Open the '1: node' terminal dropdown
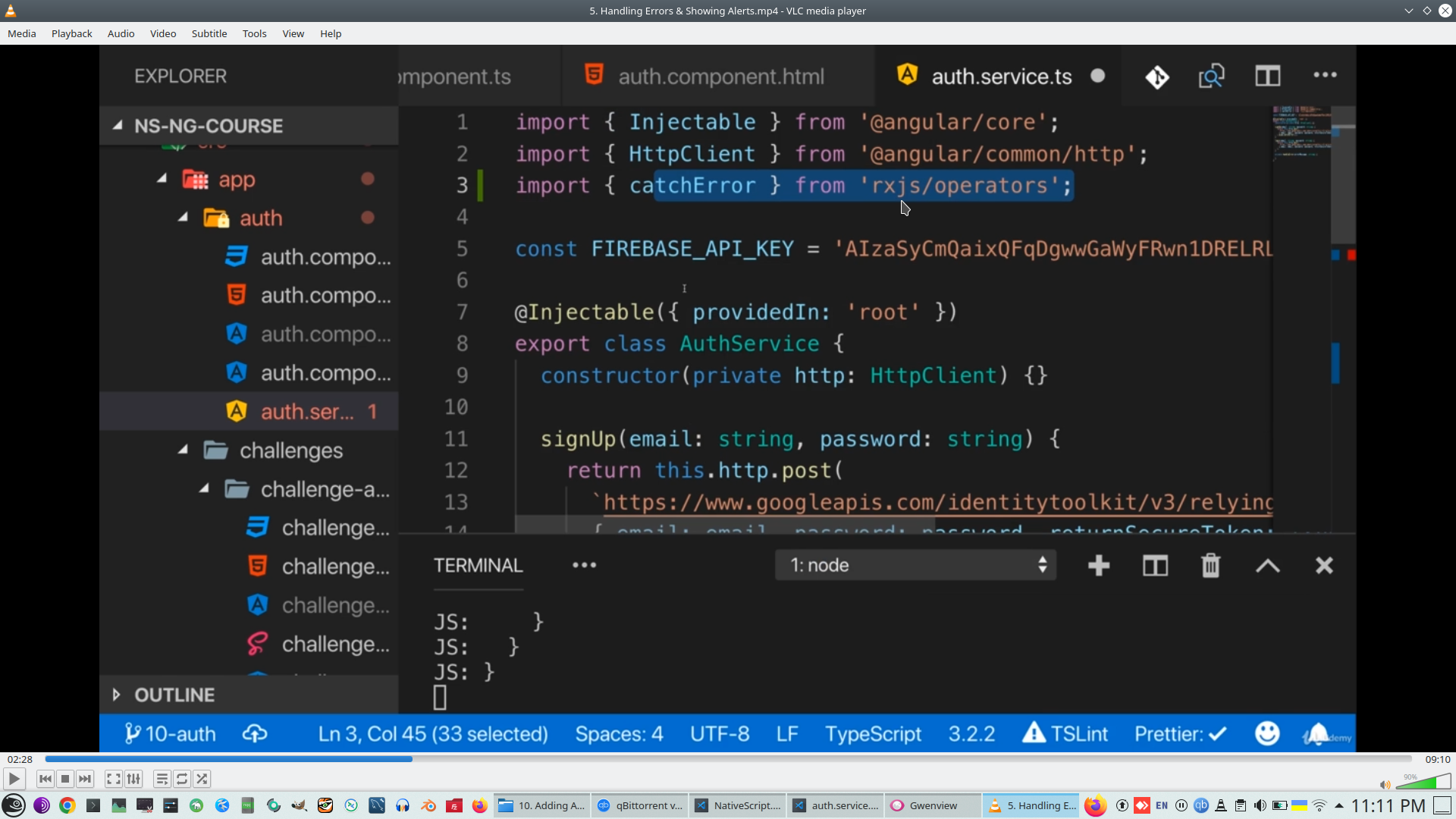This screenshot has width=1456, height=819. [916, 565]
